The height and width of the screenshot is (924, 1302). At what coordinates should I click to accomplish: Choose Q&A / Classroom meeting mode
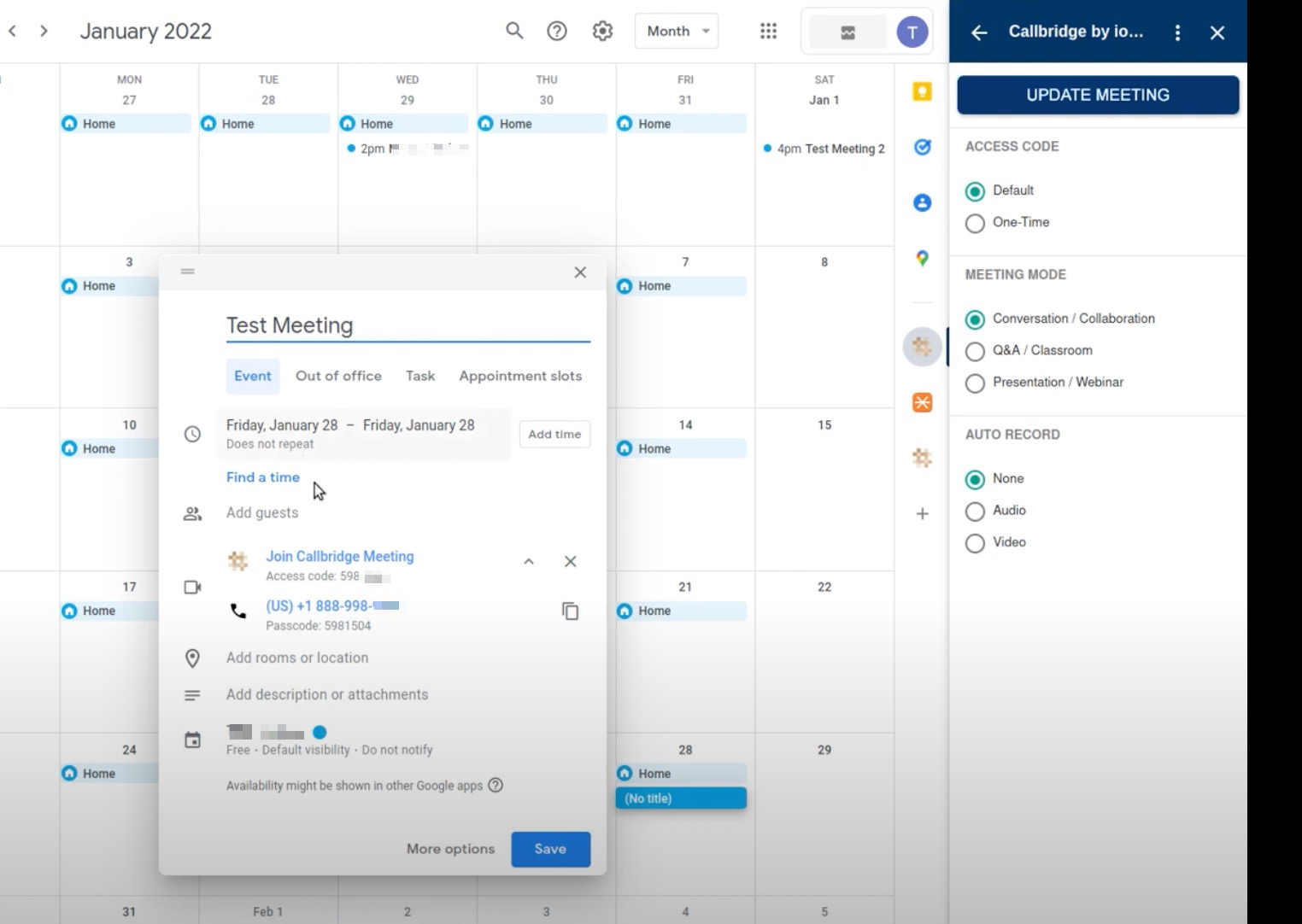click(975, 352)
